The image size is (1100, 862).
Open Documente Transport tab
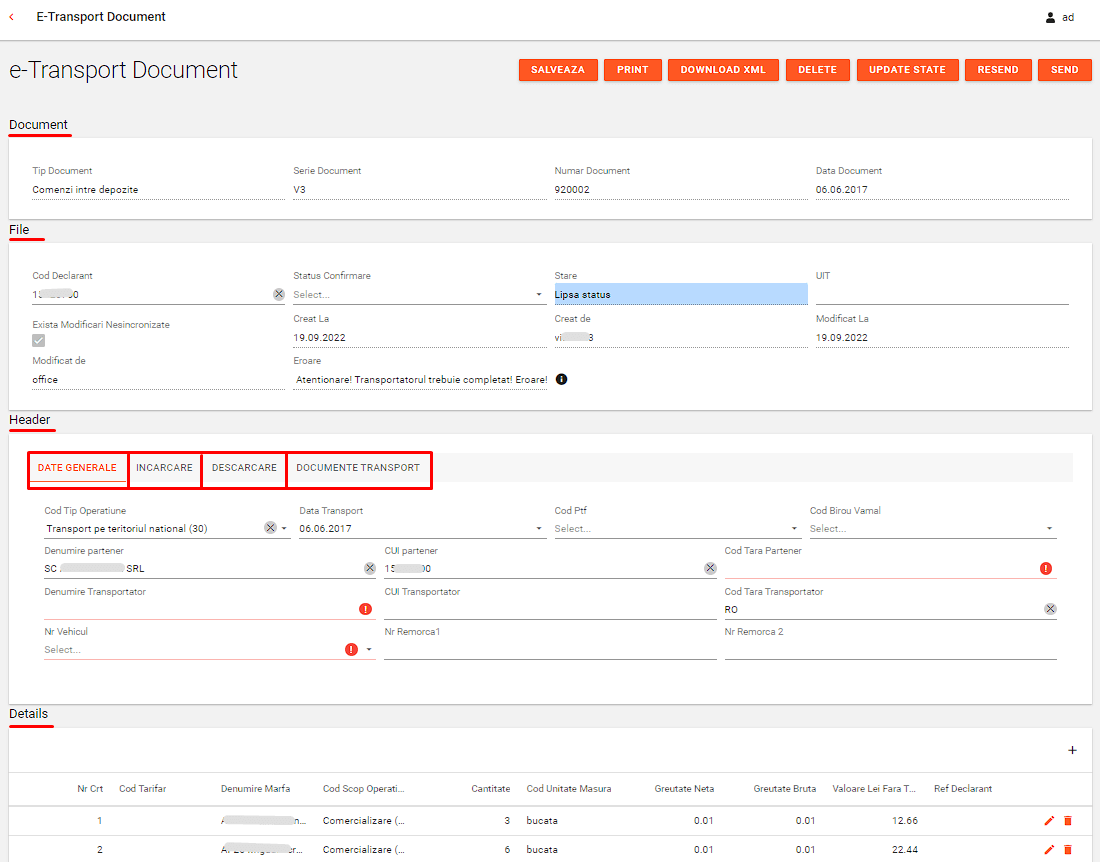click(358, 468)
